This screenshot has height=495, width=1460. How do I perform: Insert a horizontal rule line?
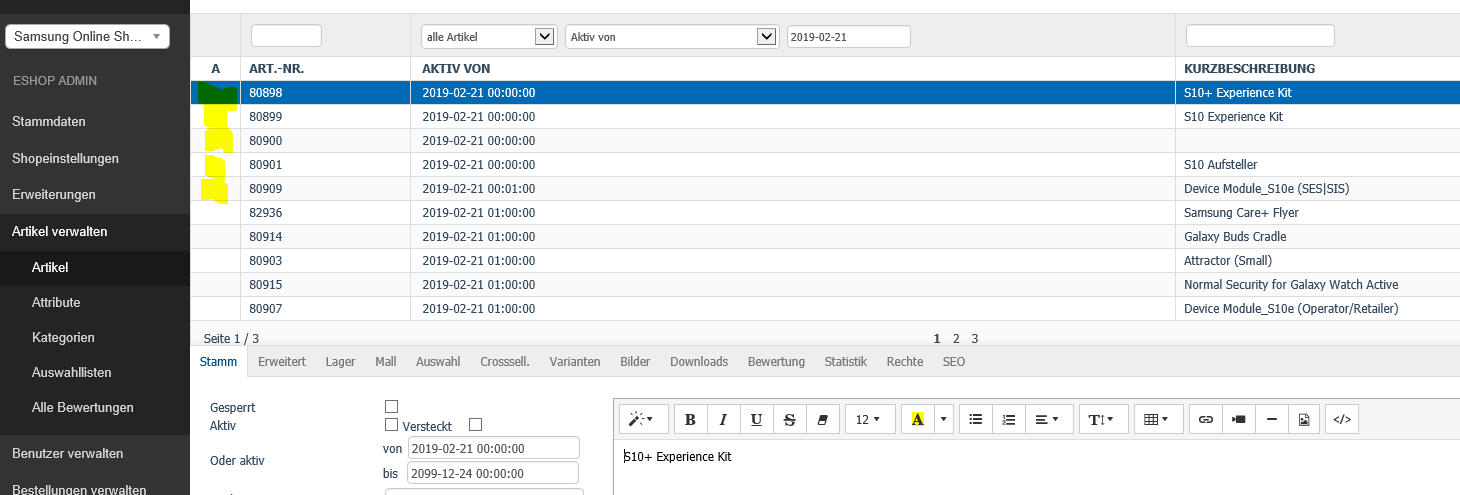coord(1271,420)
